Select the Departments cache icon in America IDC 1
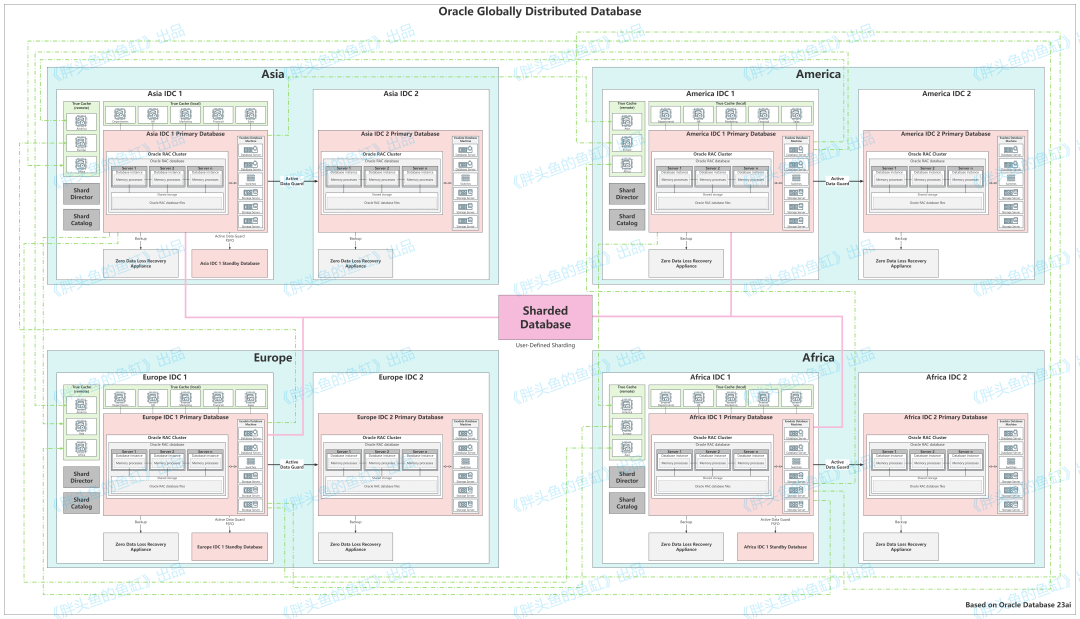The width and height of the screenshot is (1080, 619). click(665, 114)
